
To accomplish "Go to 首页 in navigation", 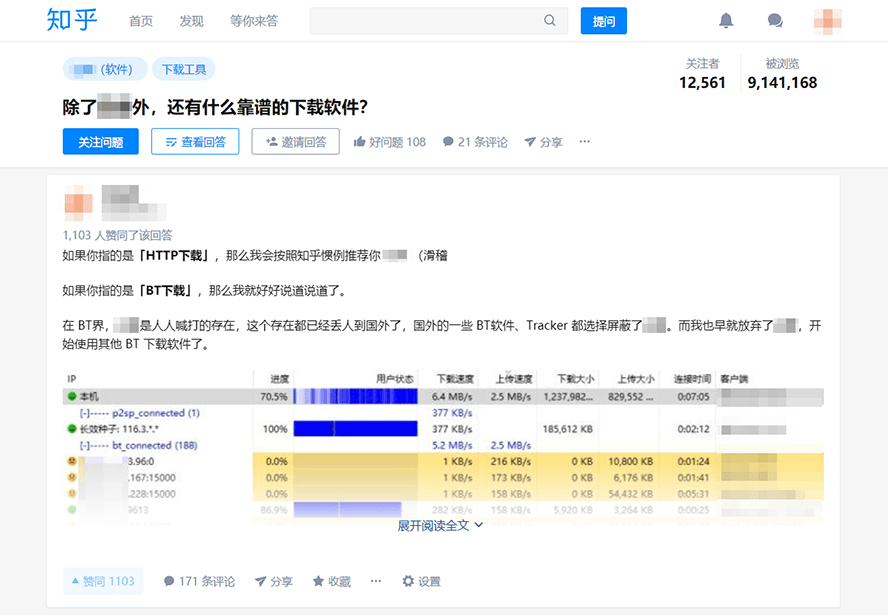I will (x=141, y=21).
